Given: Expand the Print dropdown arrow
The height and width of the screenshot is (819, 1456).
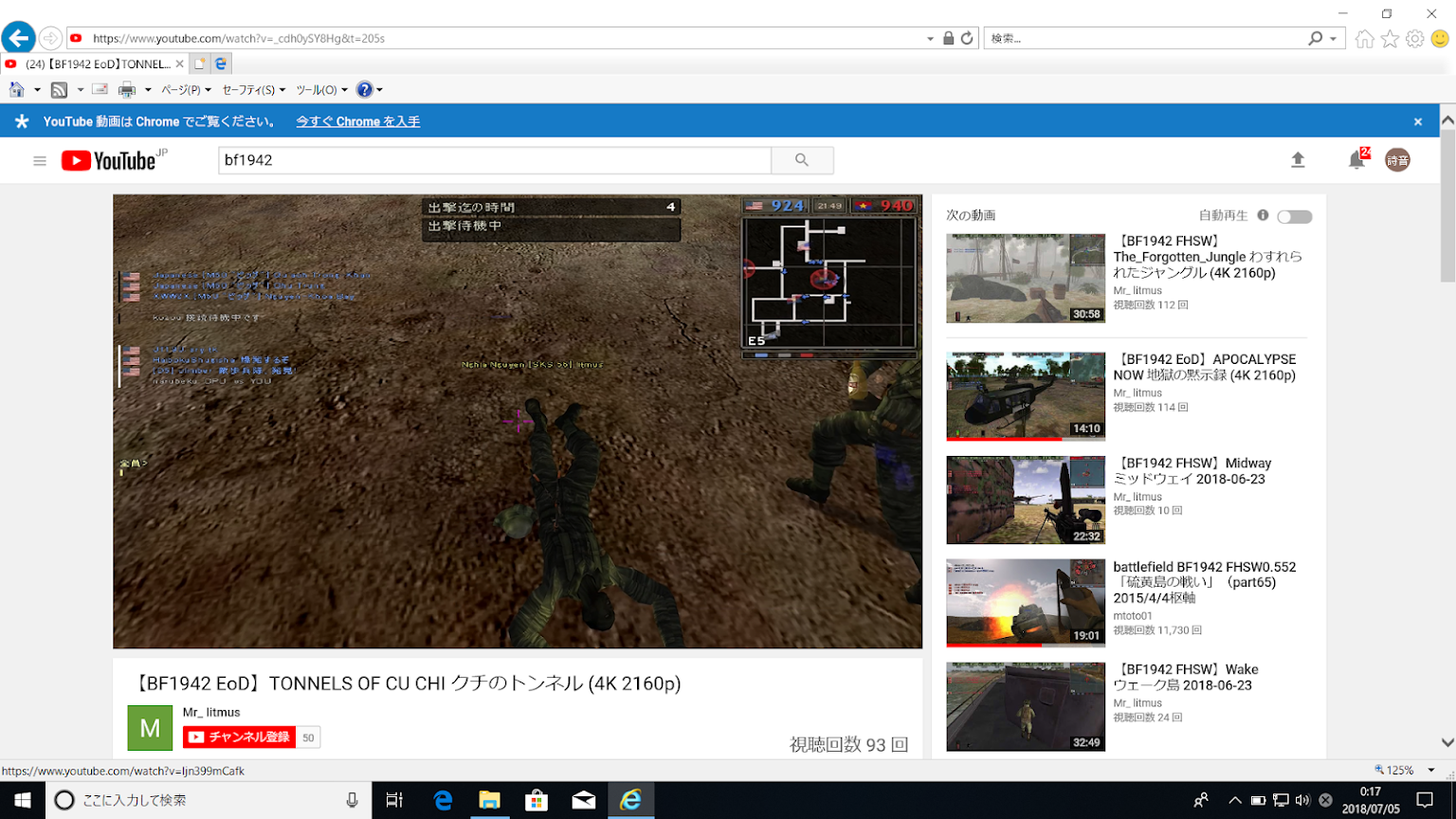Looking at the screenshot, I should click(x=148, y=90).
